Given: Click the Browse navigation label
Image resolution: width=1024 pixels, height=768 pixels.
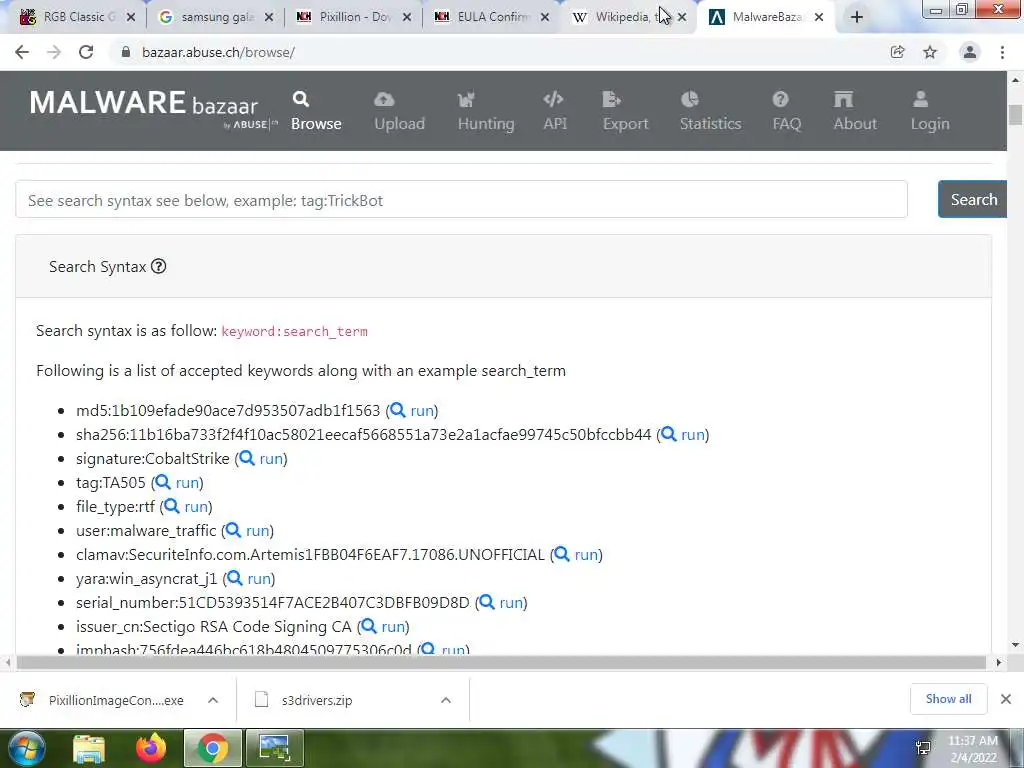Looking at the screenshot, I should point(316,123).
